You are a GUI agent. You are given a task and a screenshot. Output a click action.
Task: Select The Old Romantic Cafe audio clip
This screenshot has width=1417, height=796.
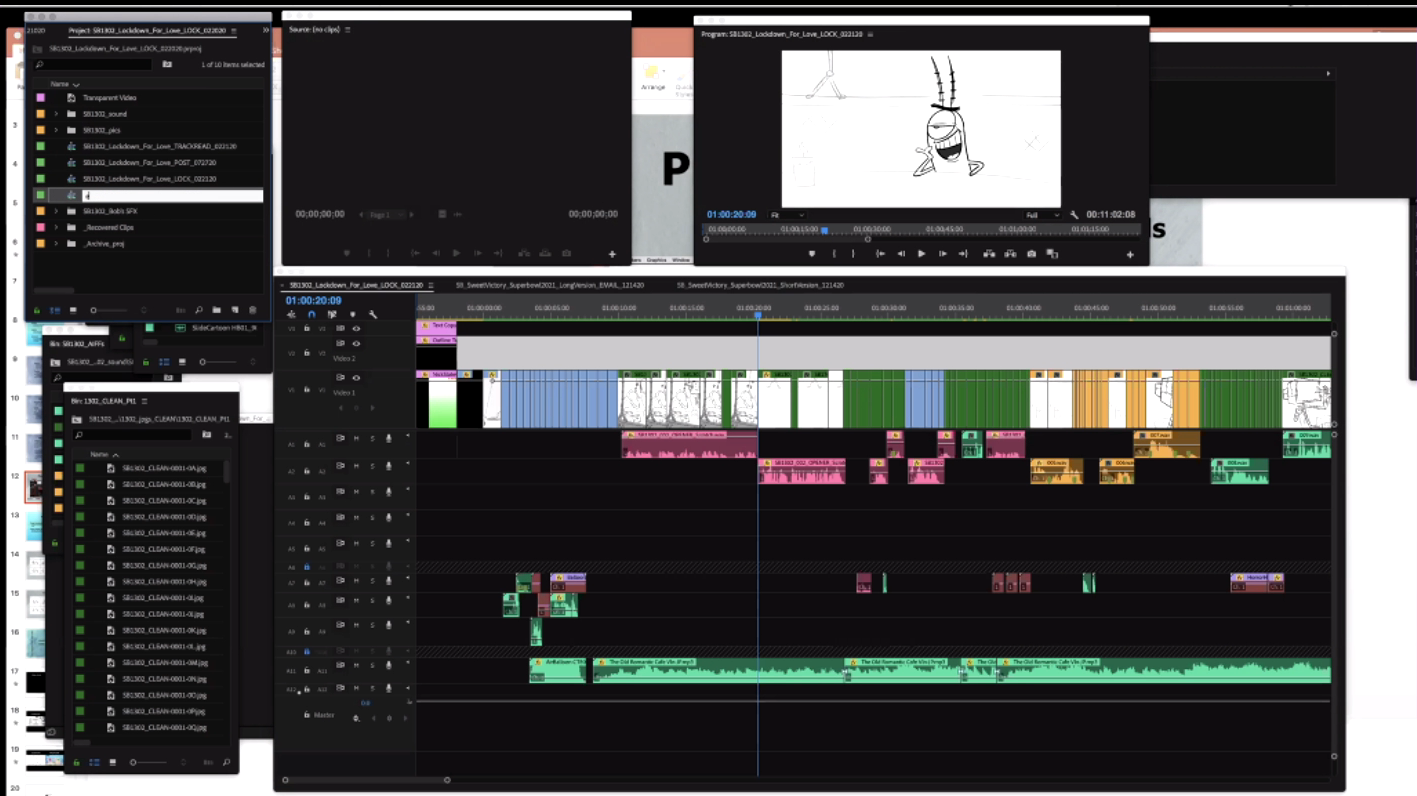717,669
